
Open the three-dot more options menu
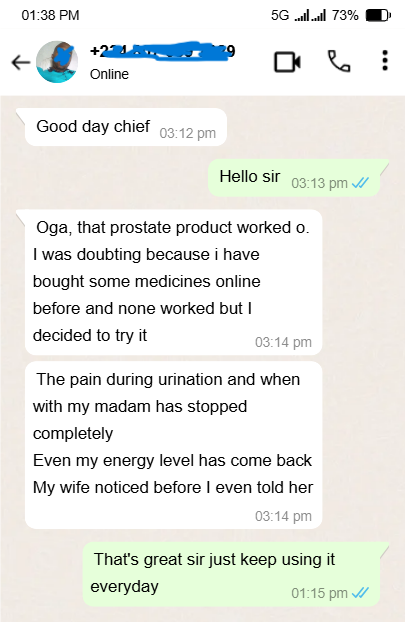(384, 61)
